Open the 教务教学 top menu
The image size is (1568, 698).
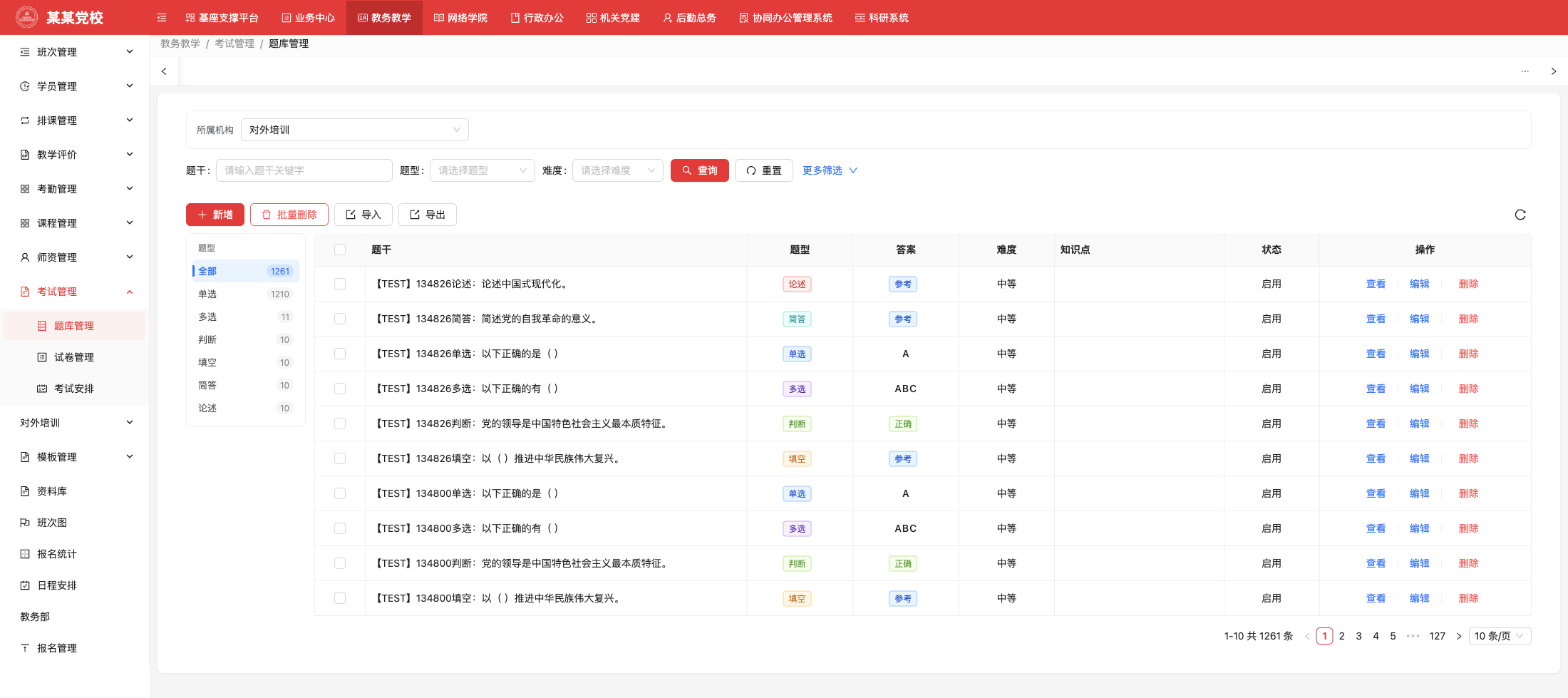click(x=384, y=18)
